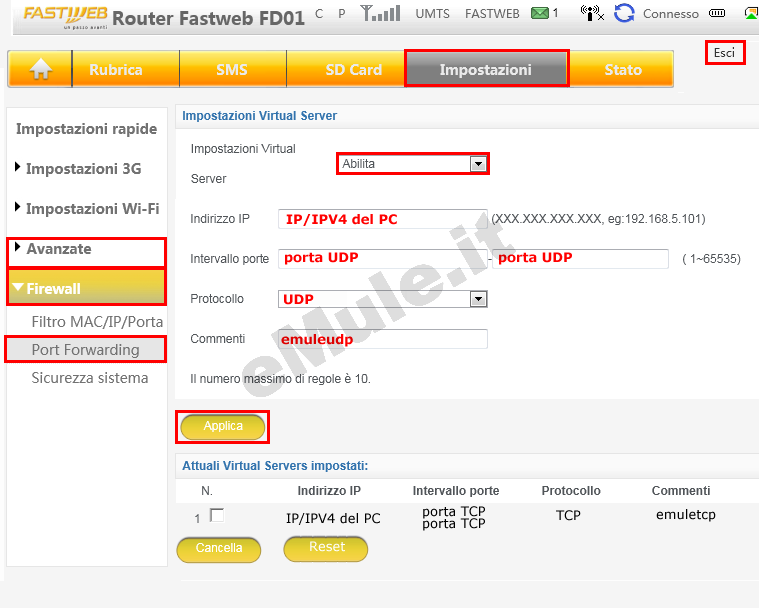The height and width of the screenshot is (608, 759).
Task: Click the Fastweb logo
Action: (x=65, y=17)
